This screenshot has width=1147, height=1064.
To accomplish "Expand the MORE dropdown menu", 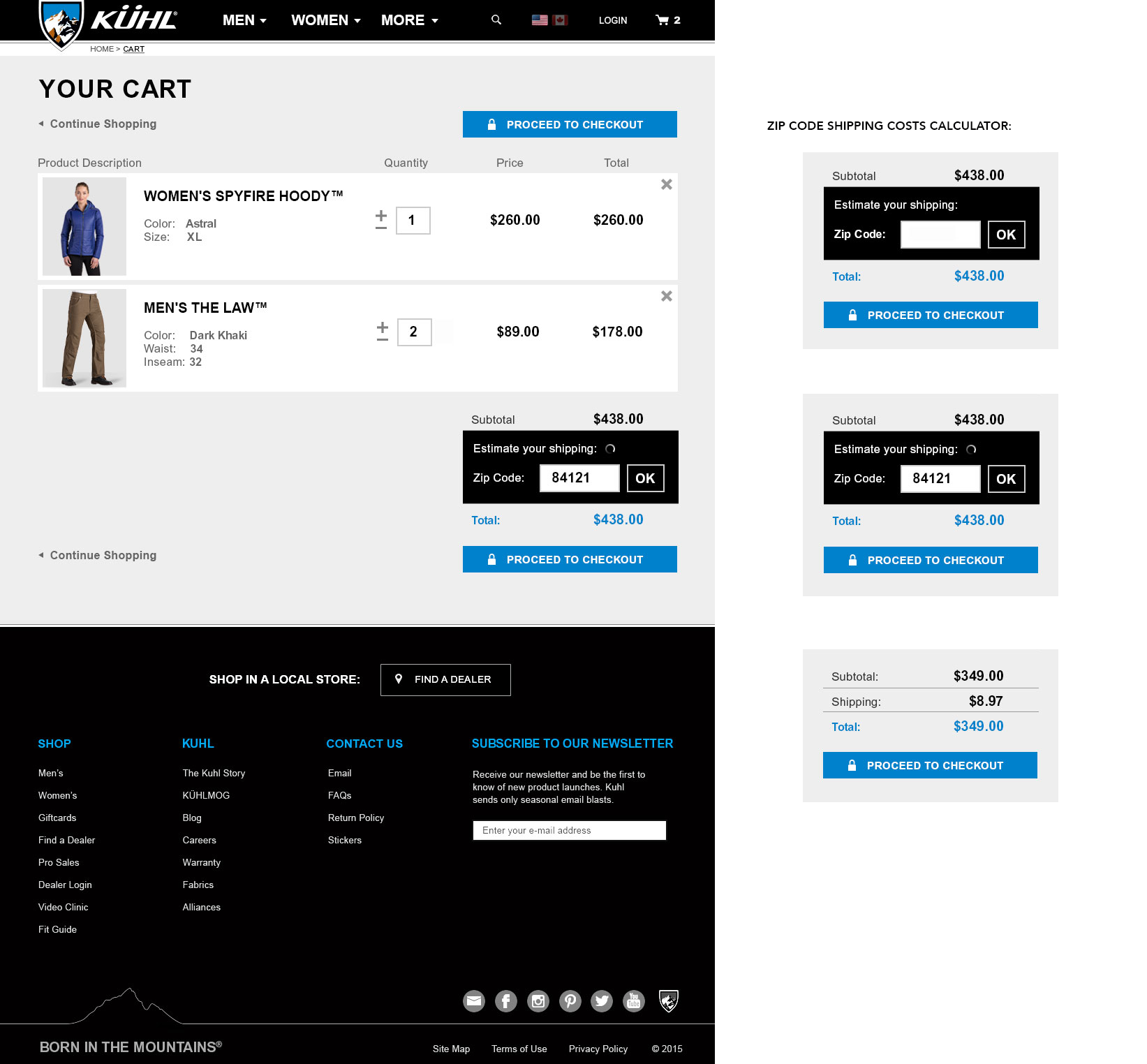I will pyautogui.click(x=410, y=20).
